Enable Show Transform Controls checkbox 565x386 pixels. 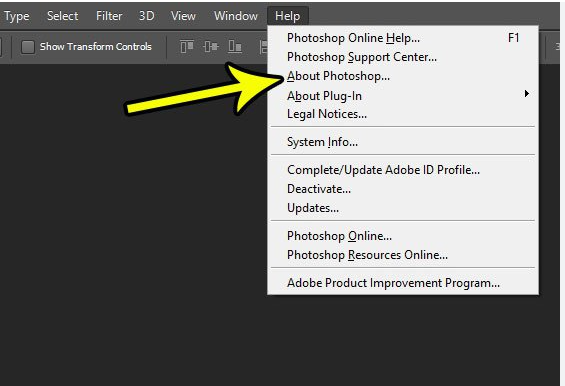click(x=28, y=47)
